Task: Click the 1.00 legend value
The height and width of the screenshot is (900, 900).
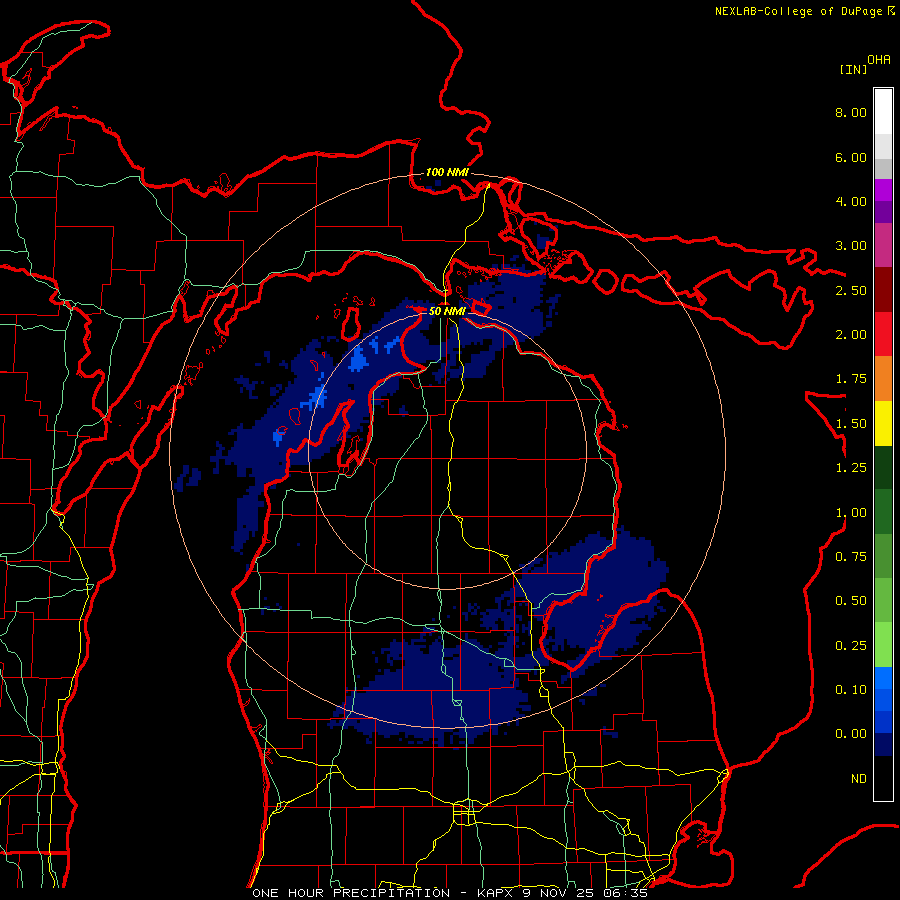Action: 851,513
